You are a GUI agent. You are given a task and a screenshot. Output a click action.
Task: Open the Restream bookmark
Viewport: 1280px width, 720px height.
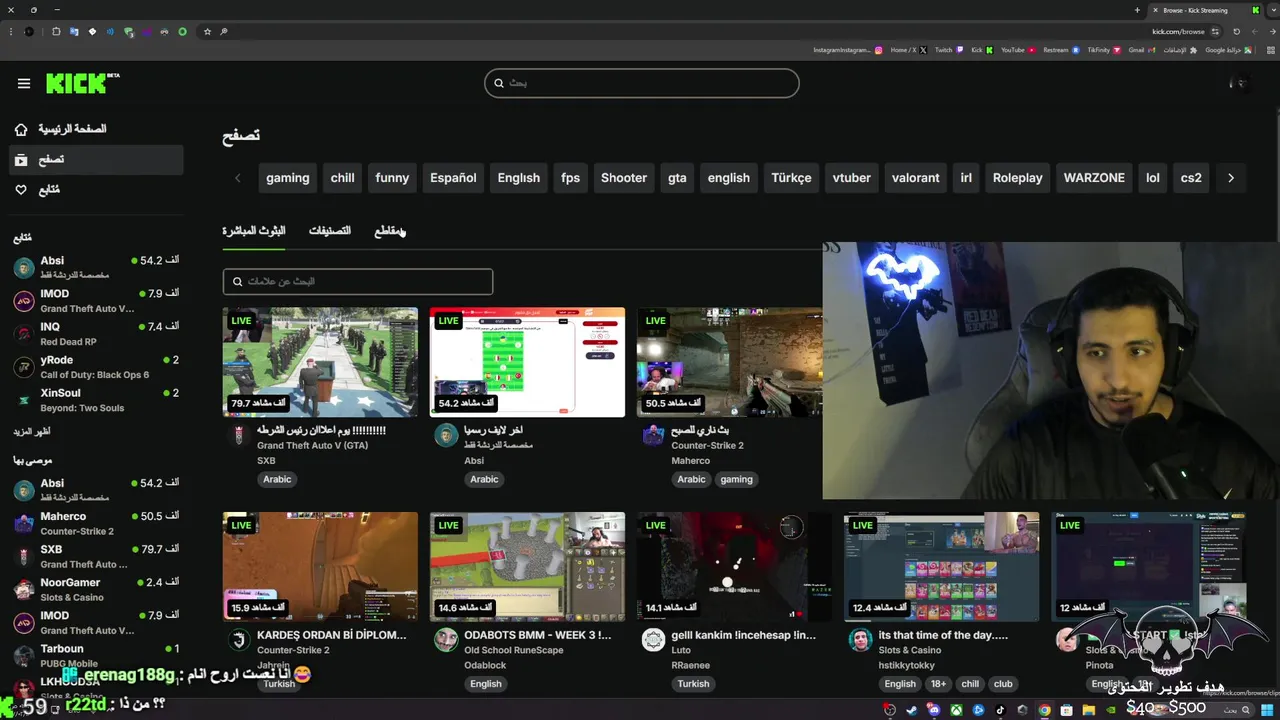1062,50
